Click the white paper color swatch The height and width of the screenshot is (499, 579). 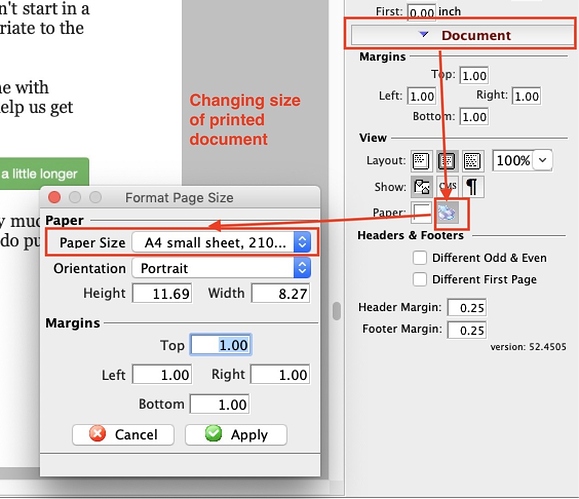pyautogui.click(x=421, y=213)
